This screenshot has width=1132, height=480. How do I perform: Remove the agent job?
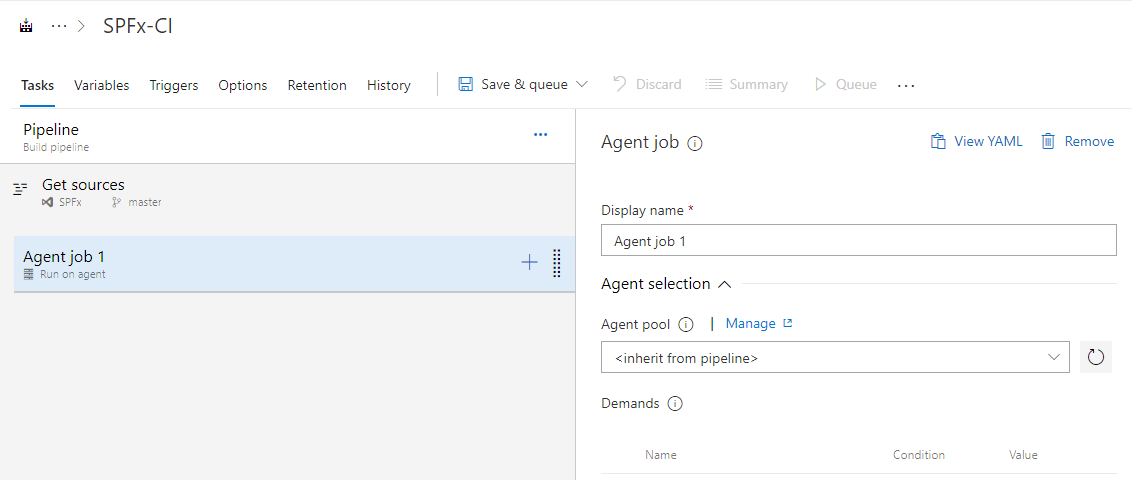[x=1077, y=142]
